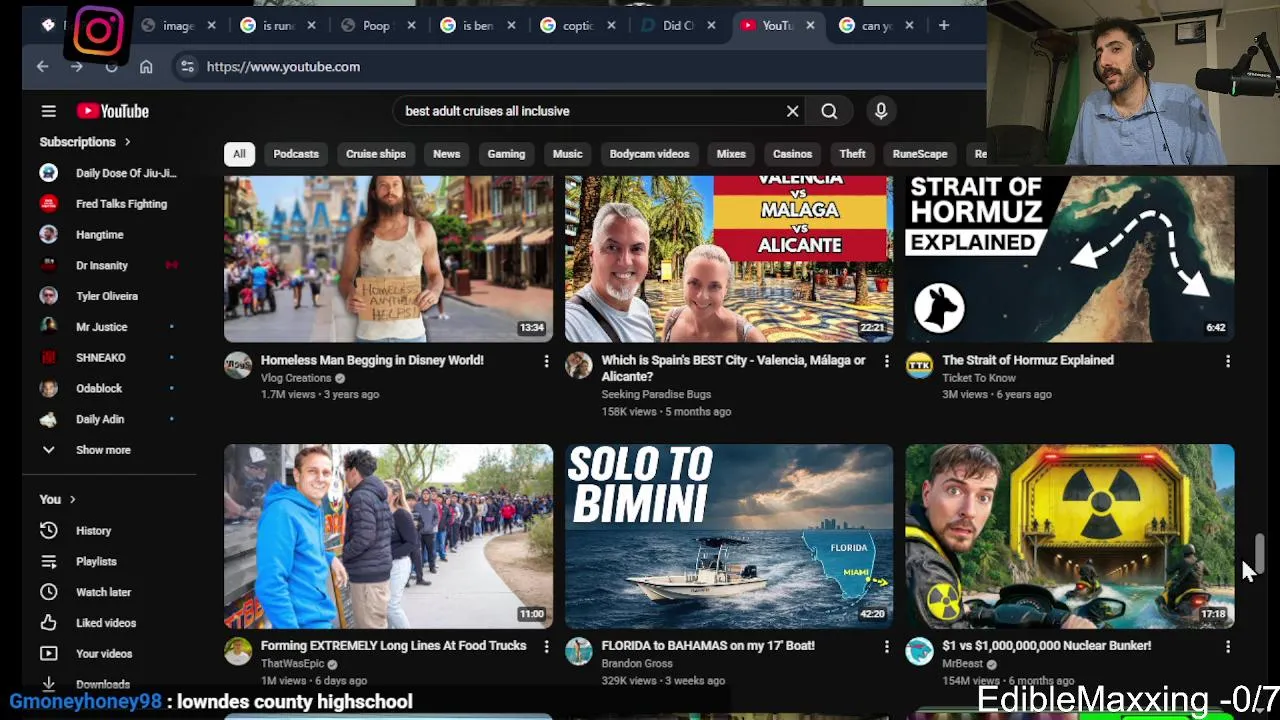Open options for Strait of Hormuz video
1280x720 pixels.
pyautogui.click(x=1228, y=361)
